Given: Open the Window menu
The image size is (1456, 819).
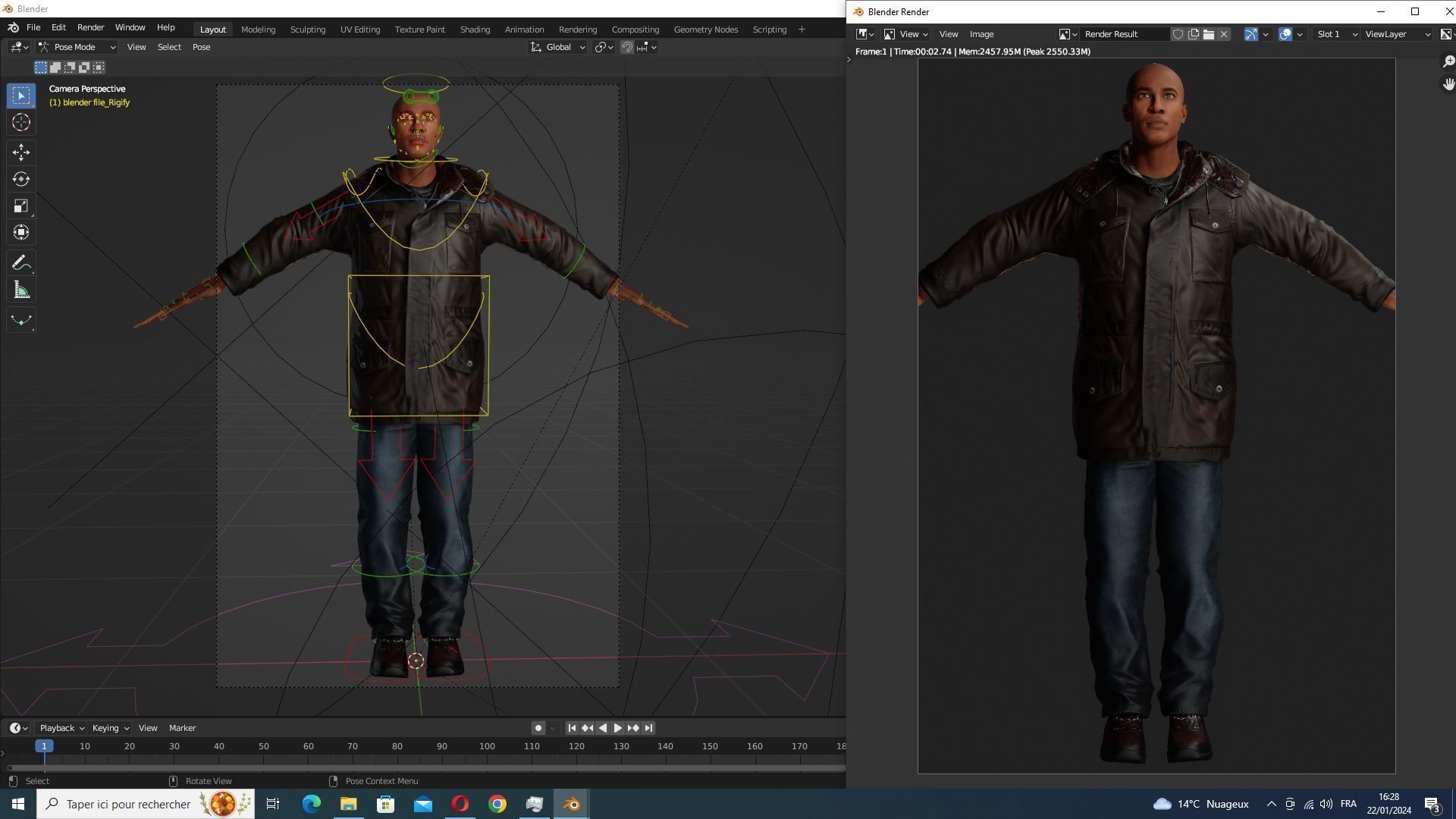Looking at the screenshot, I should coord(130,27).
